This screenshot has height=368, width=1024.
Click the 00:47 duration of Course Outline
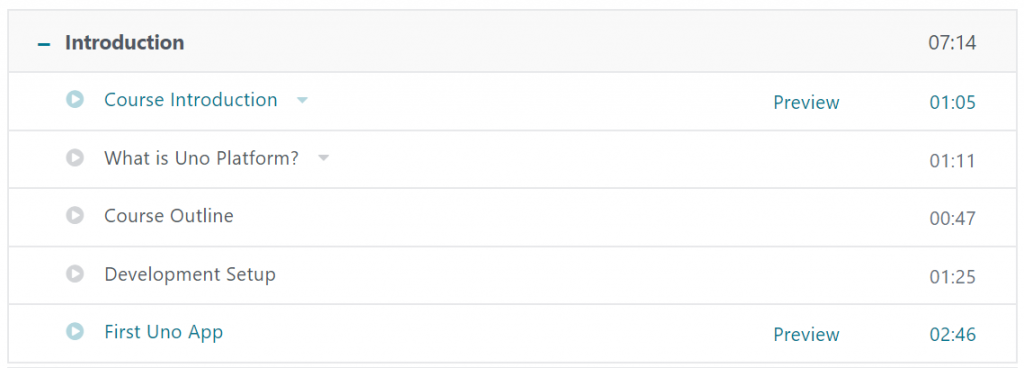tap(953, 219)
